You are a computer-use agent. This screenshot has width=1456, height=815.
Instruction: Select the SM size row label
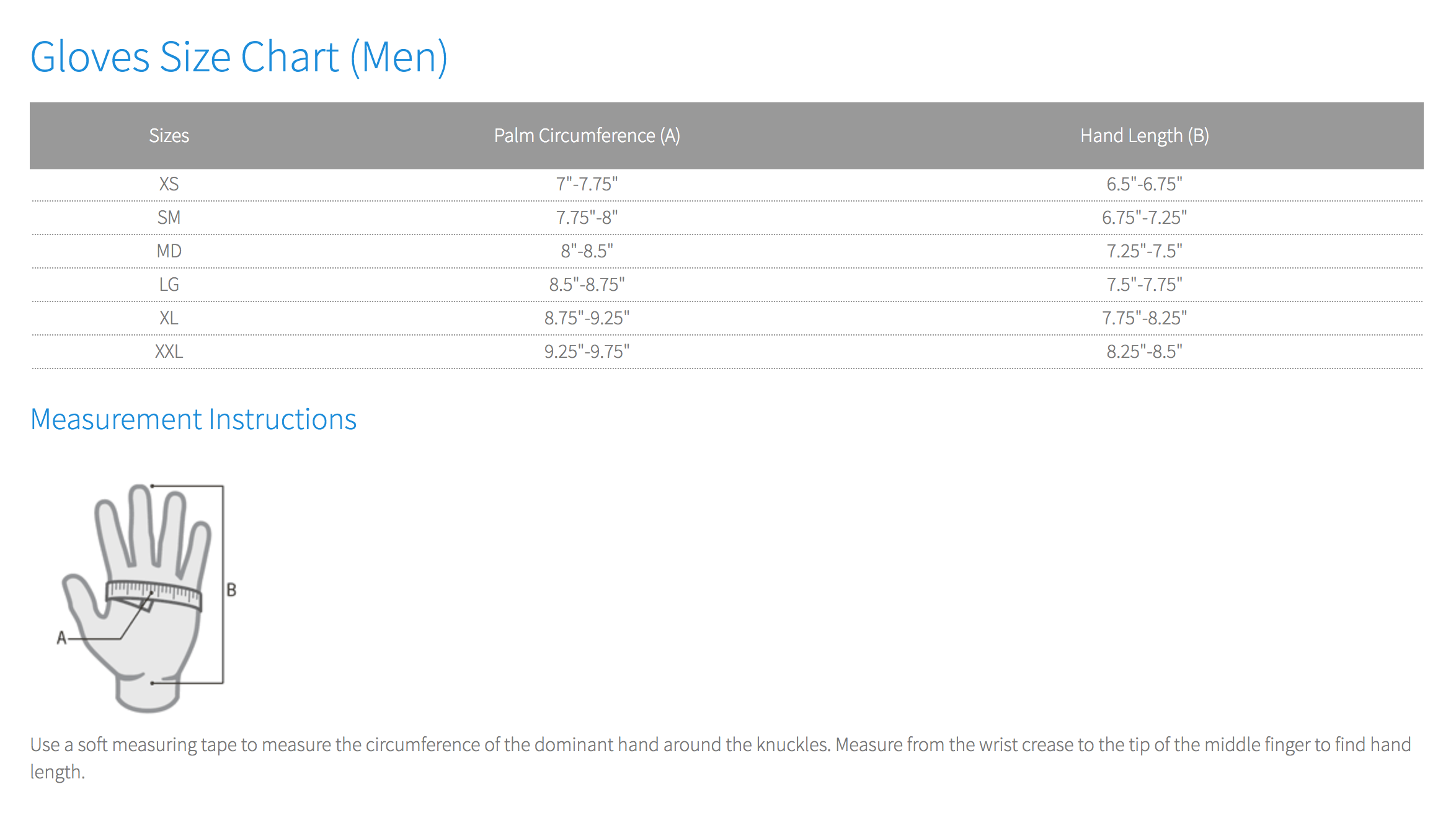point(169,218)
